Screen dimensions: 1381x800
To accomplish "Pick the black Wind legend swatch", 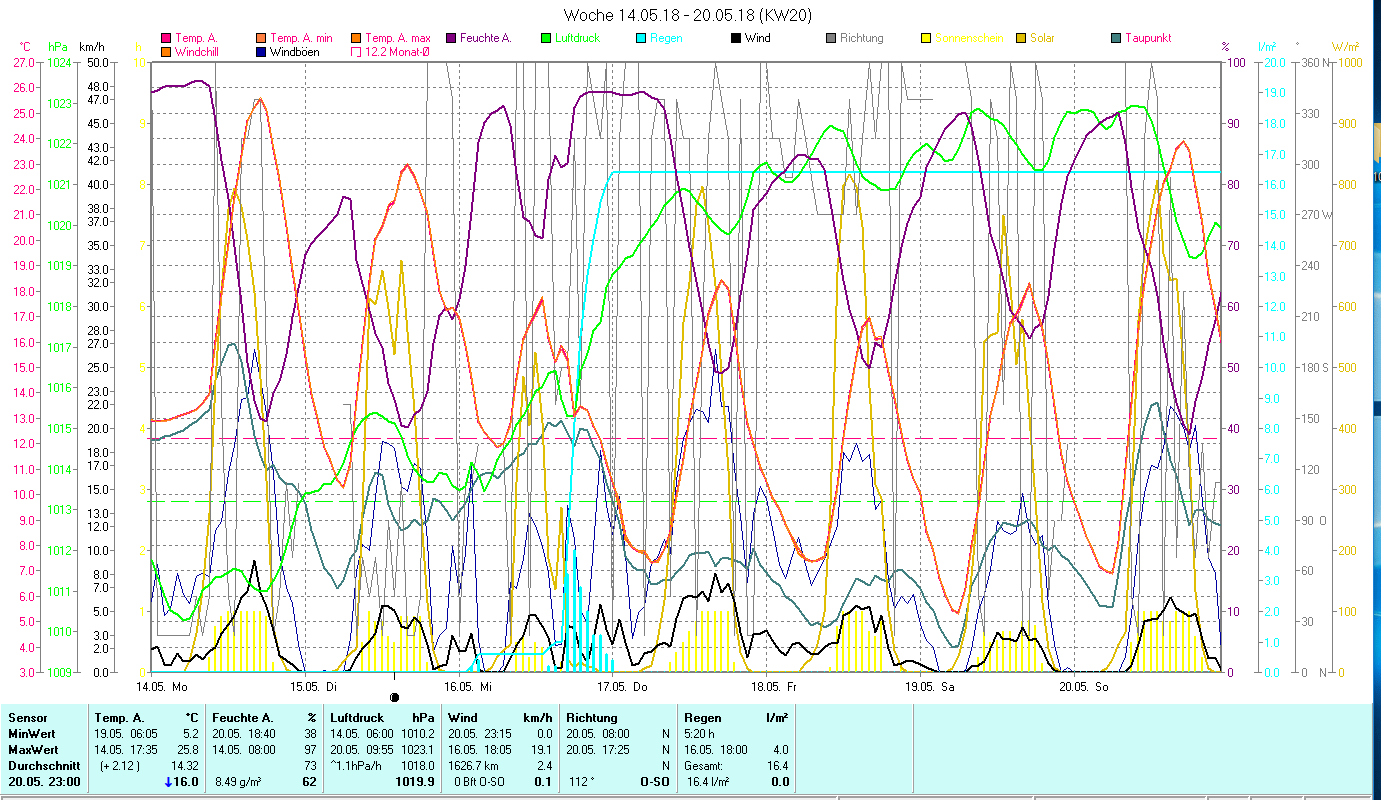I will point(735,38).
